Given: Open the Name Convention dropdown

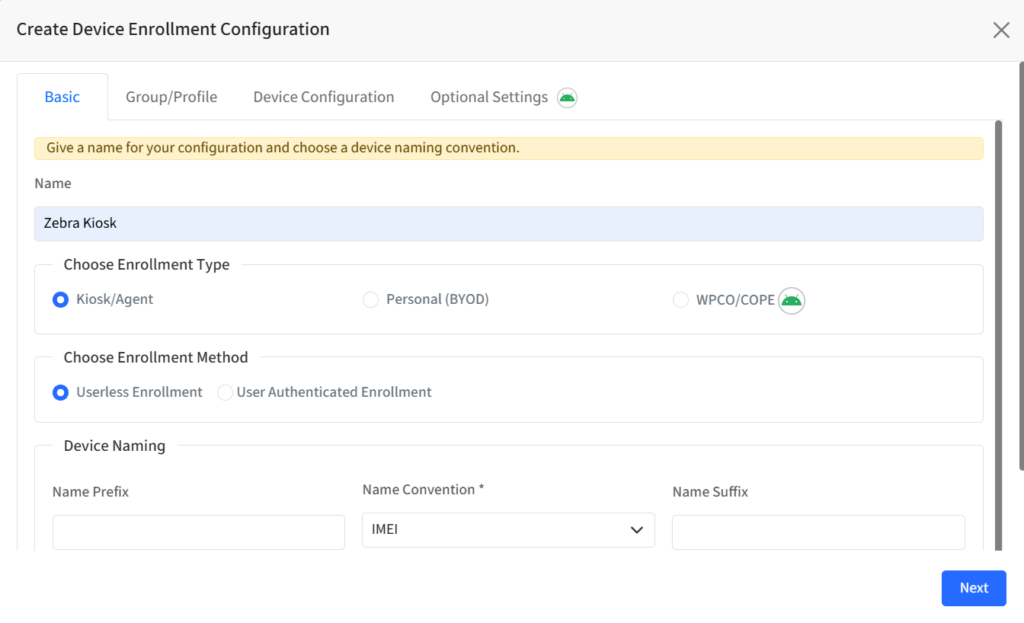Looking at the screenshot, I should (507, 530).
